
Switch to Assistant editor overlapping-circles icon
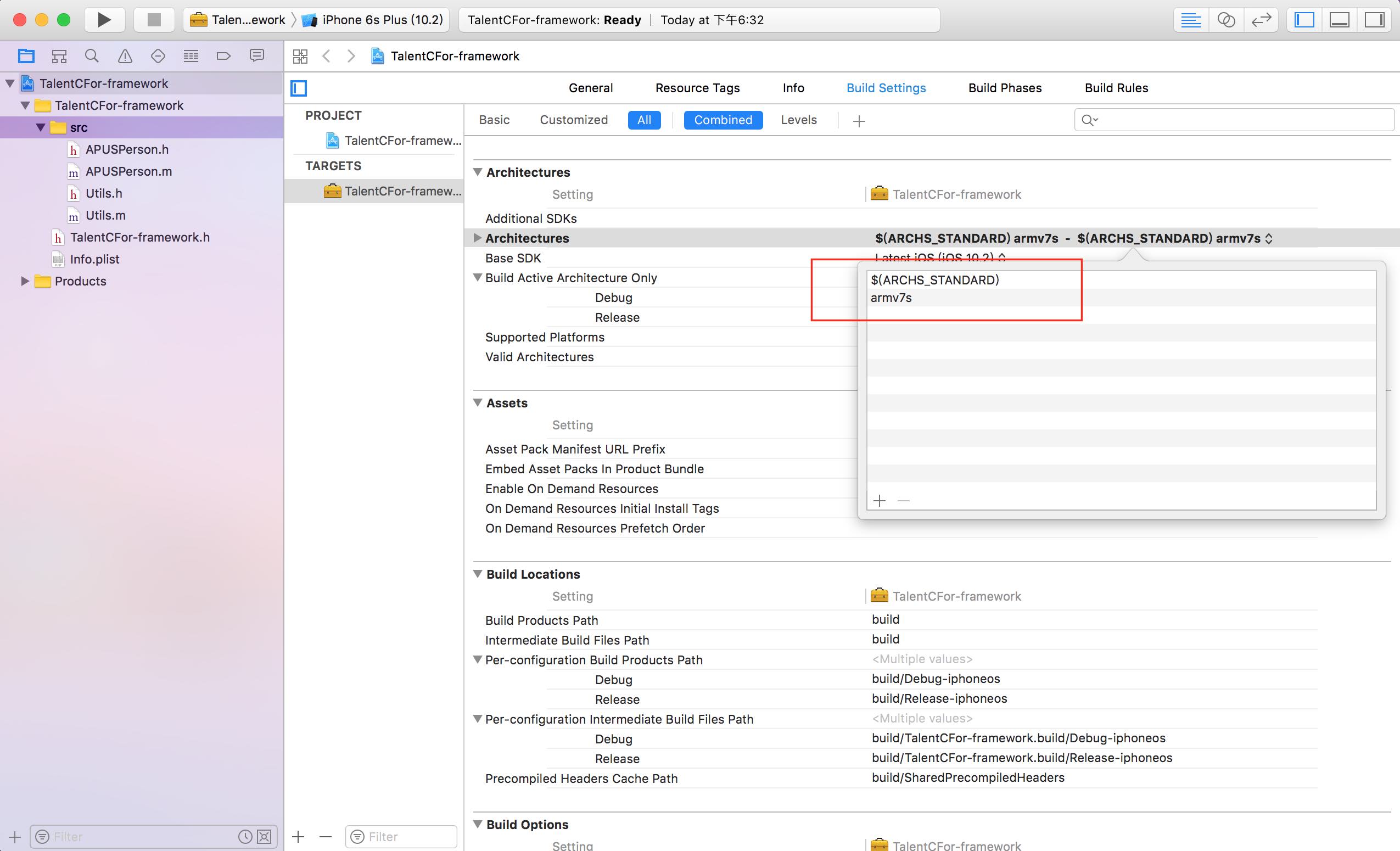(x=1226, y=20)
